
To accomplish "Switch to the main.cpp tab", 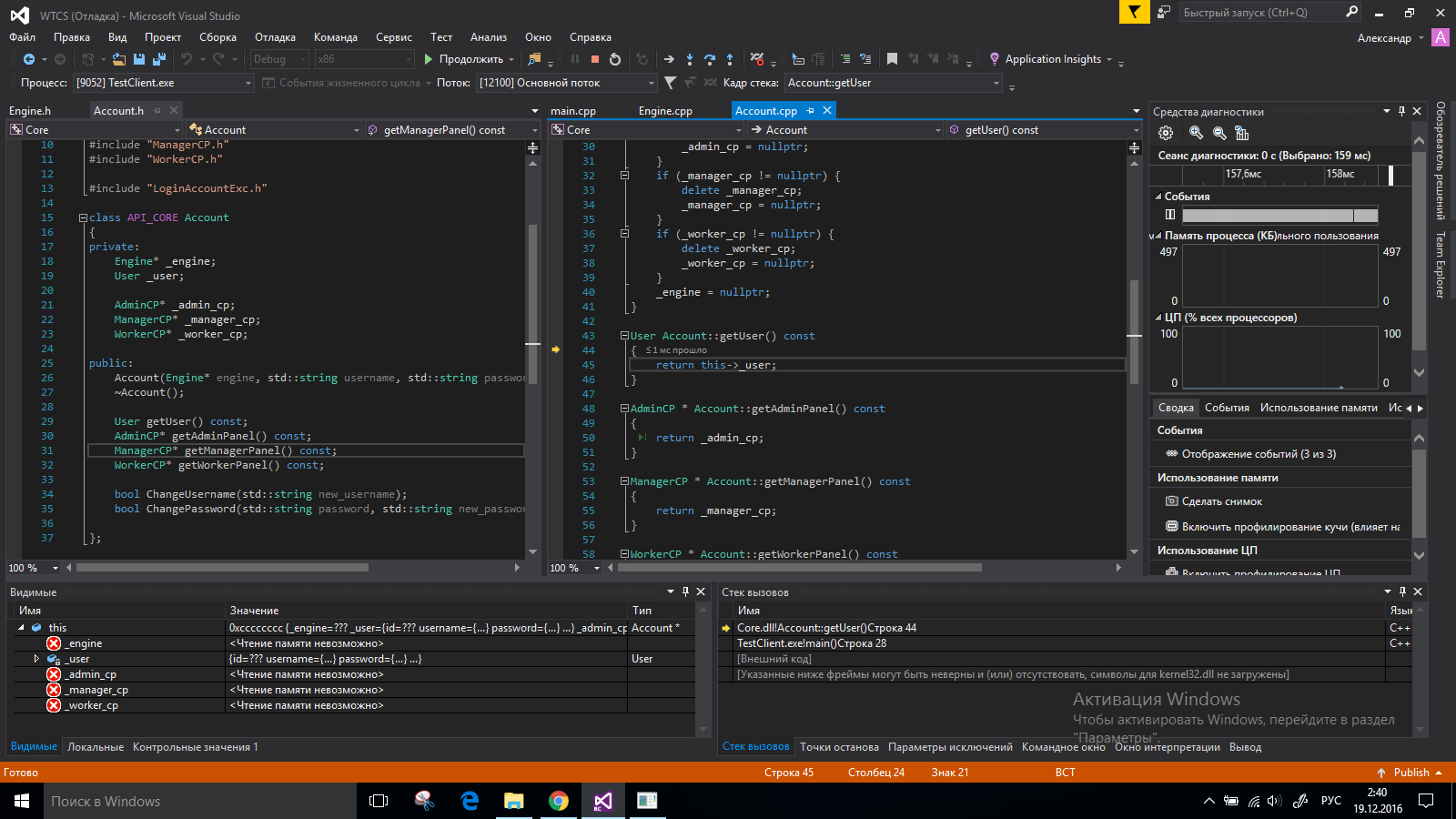I will [x=573, y=111].
